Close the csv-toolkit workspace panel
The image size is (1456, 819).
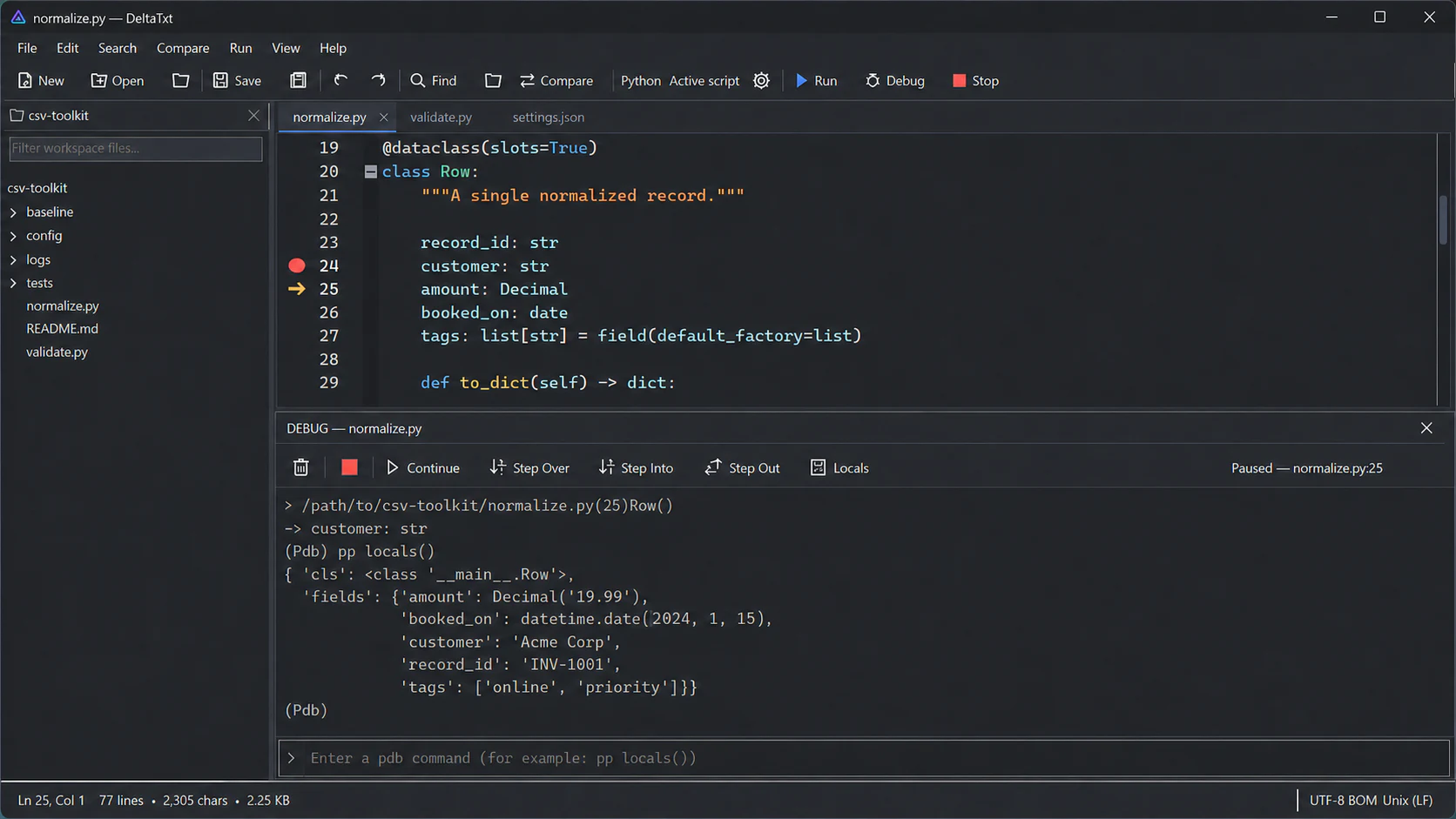coord(253,116)
